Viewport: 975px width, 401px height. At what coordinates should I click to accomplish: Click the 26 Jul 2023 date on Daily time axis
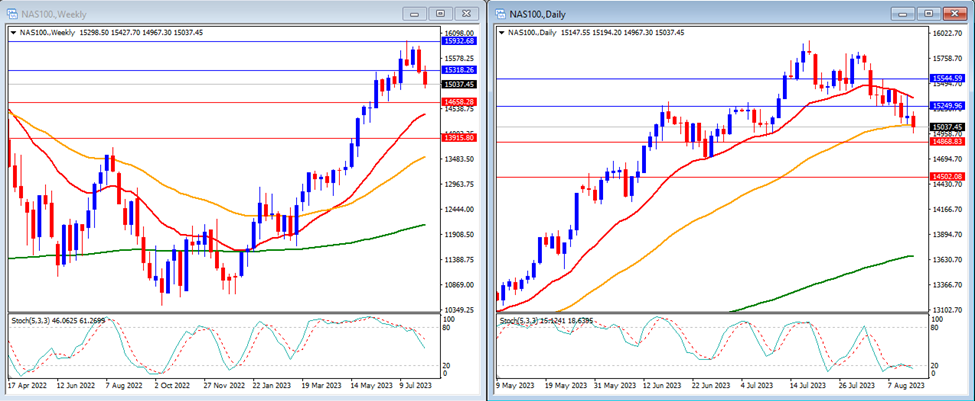[857, 385]
